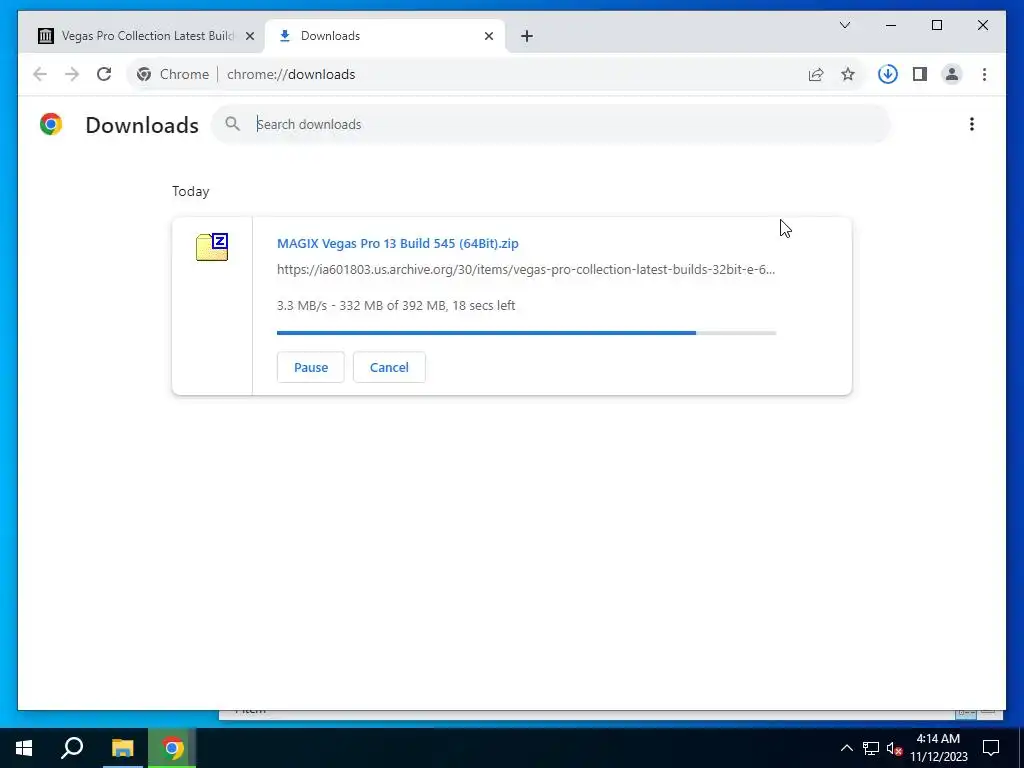
Task: Click the archive.org source URL
Action: click(526, 270)
